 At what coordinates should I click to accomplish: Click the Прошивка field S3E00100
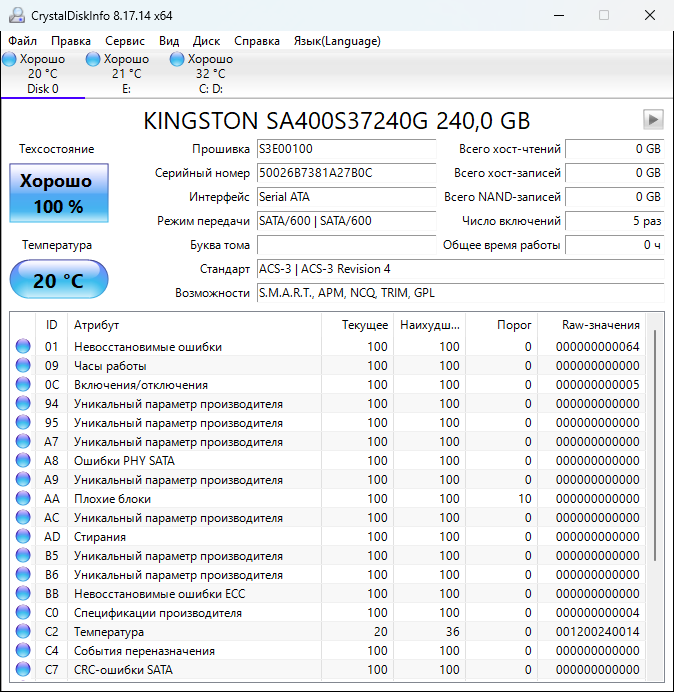click(x=346, y=149)
